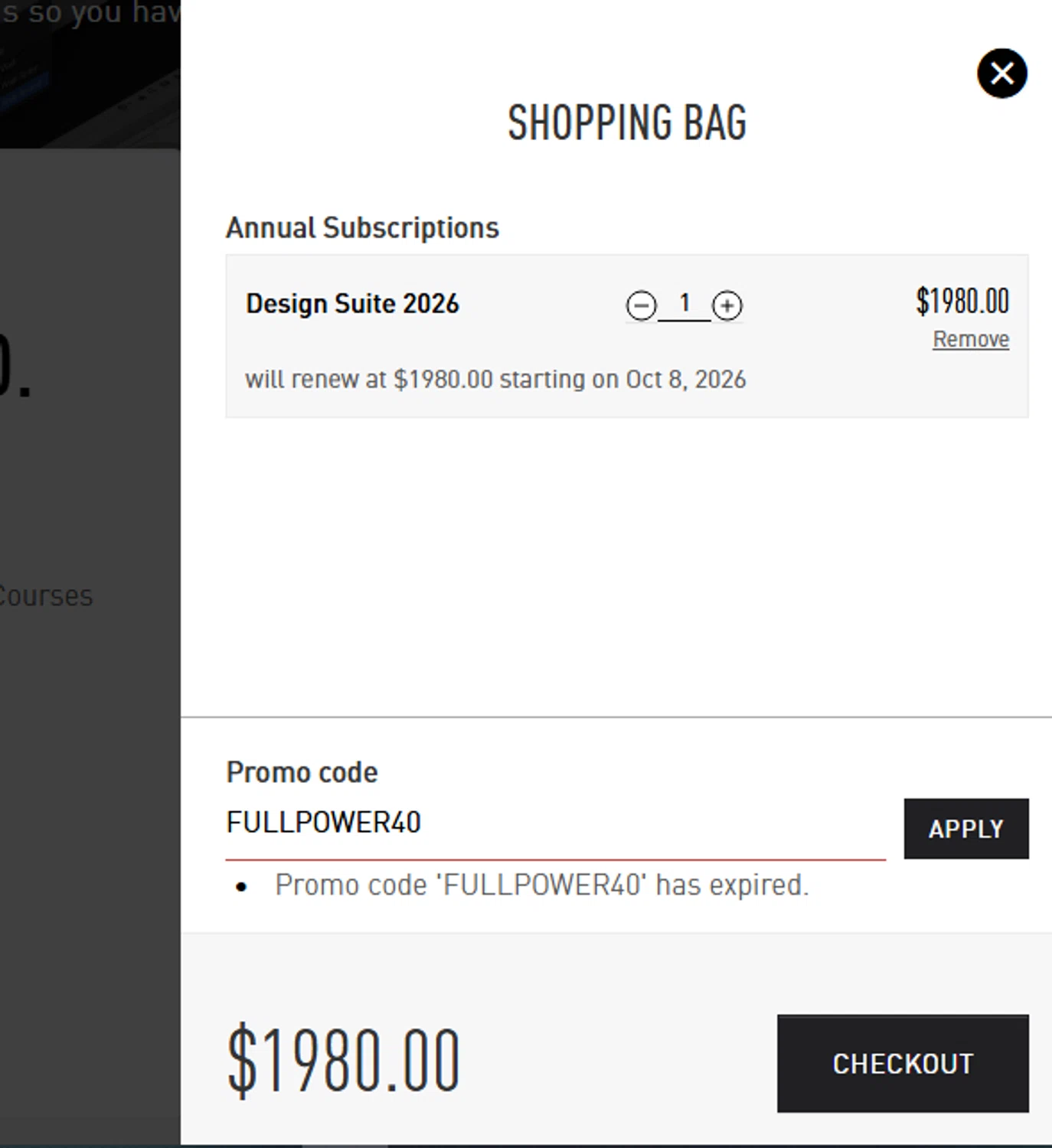Close the shopping bag panel
Viewport: 1052px width, 1148px height.
1001,73
